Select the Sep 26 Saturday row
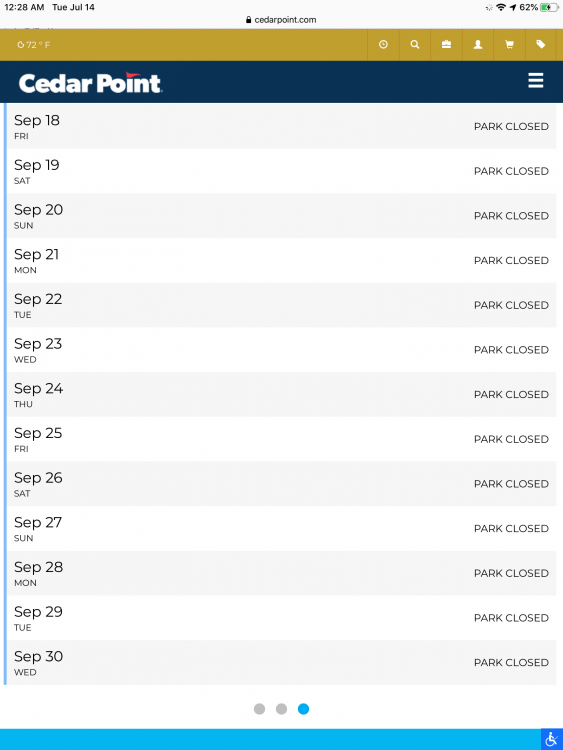 tap(281, 484)
